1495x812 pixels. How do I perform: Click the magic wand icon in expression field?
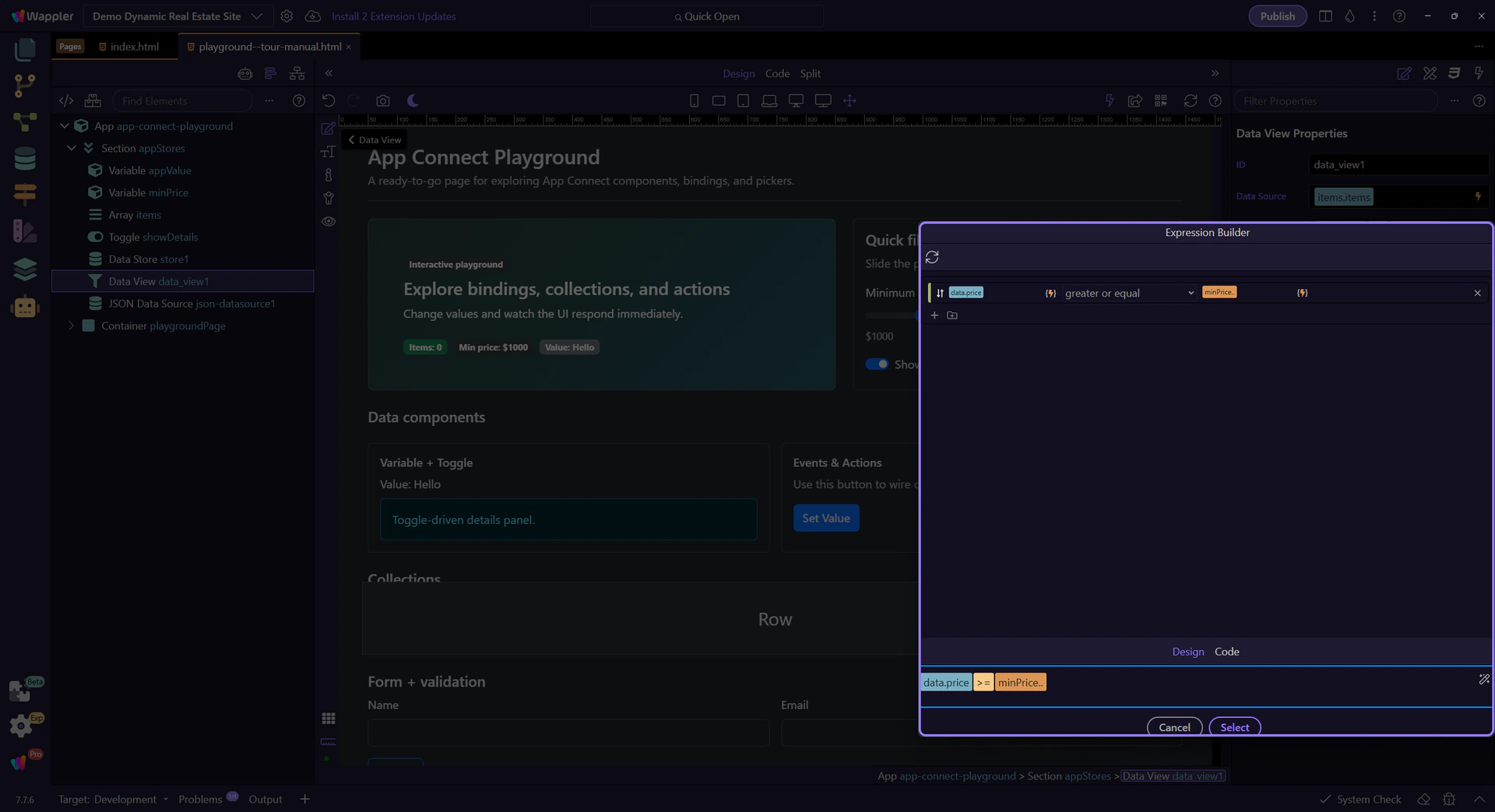(x=1483, y=680)
